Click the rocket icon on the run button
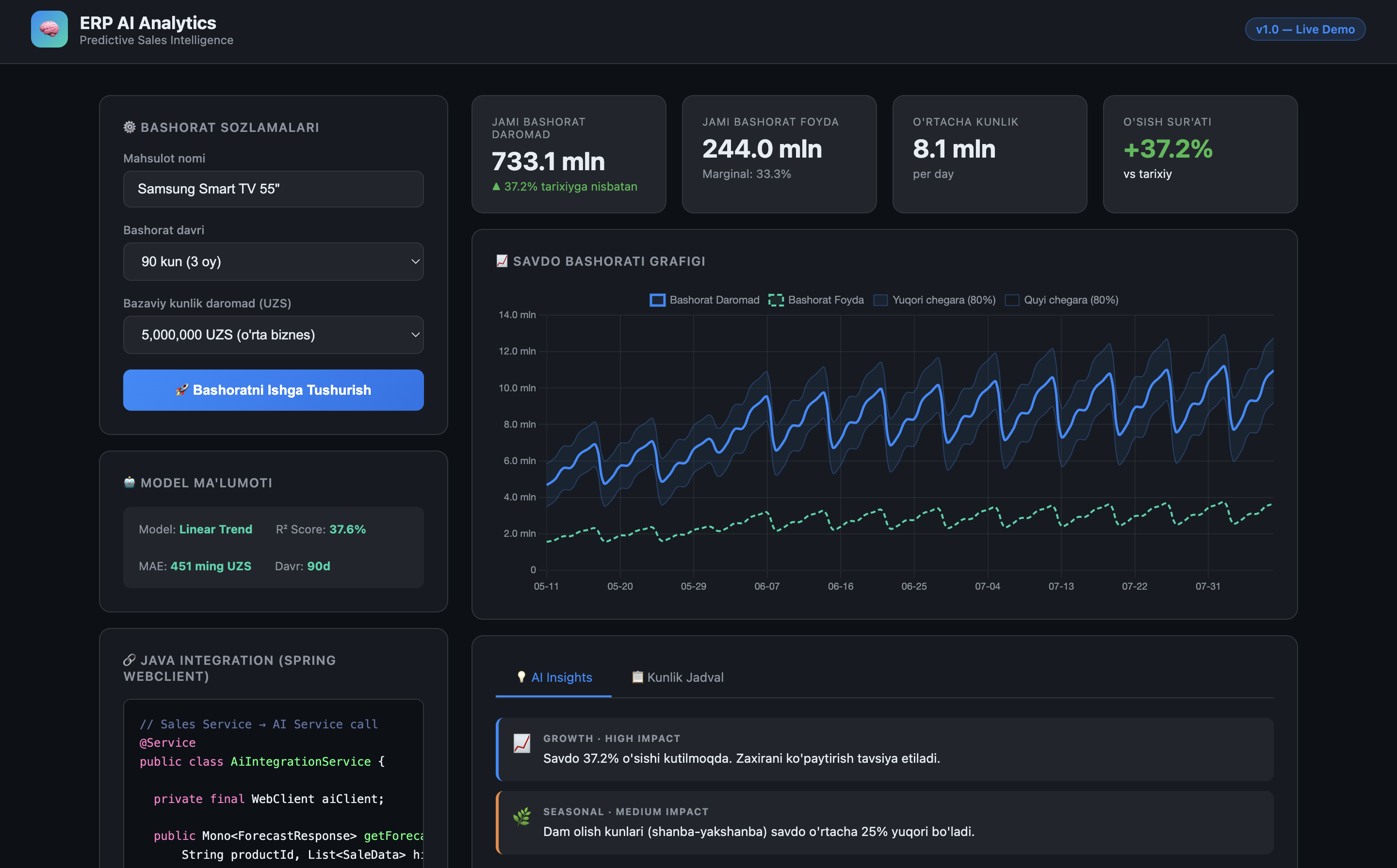 (x=182, y=390)
